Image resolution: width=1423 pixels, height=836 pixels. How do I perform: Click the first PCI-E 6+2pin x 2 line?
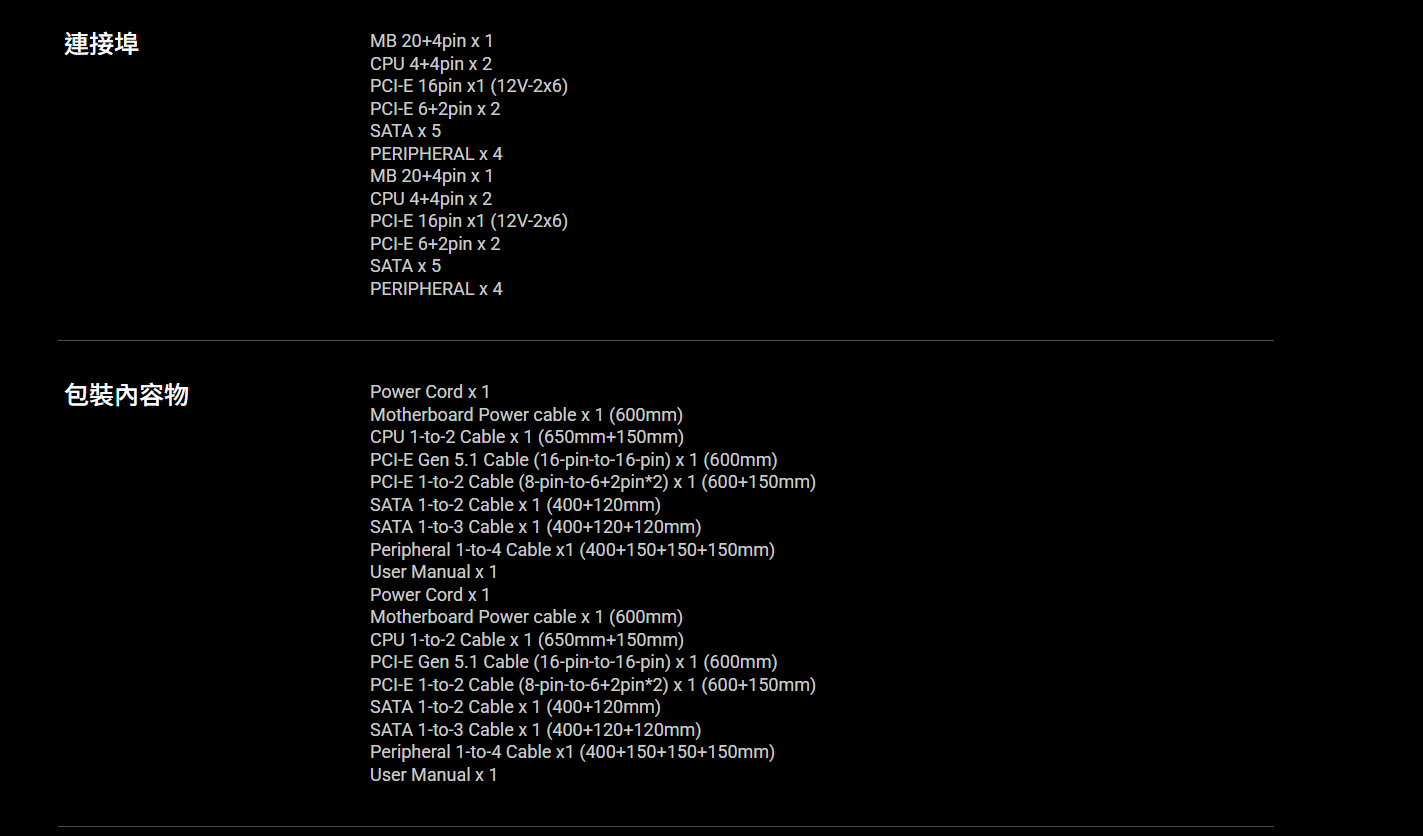[x=434, y=109]
